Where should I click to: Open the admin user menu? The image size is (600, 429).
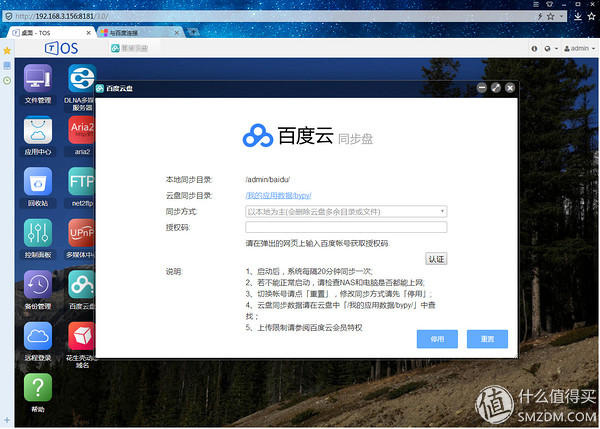(x=579, y=49)
